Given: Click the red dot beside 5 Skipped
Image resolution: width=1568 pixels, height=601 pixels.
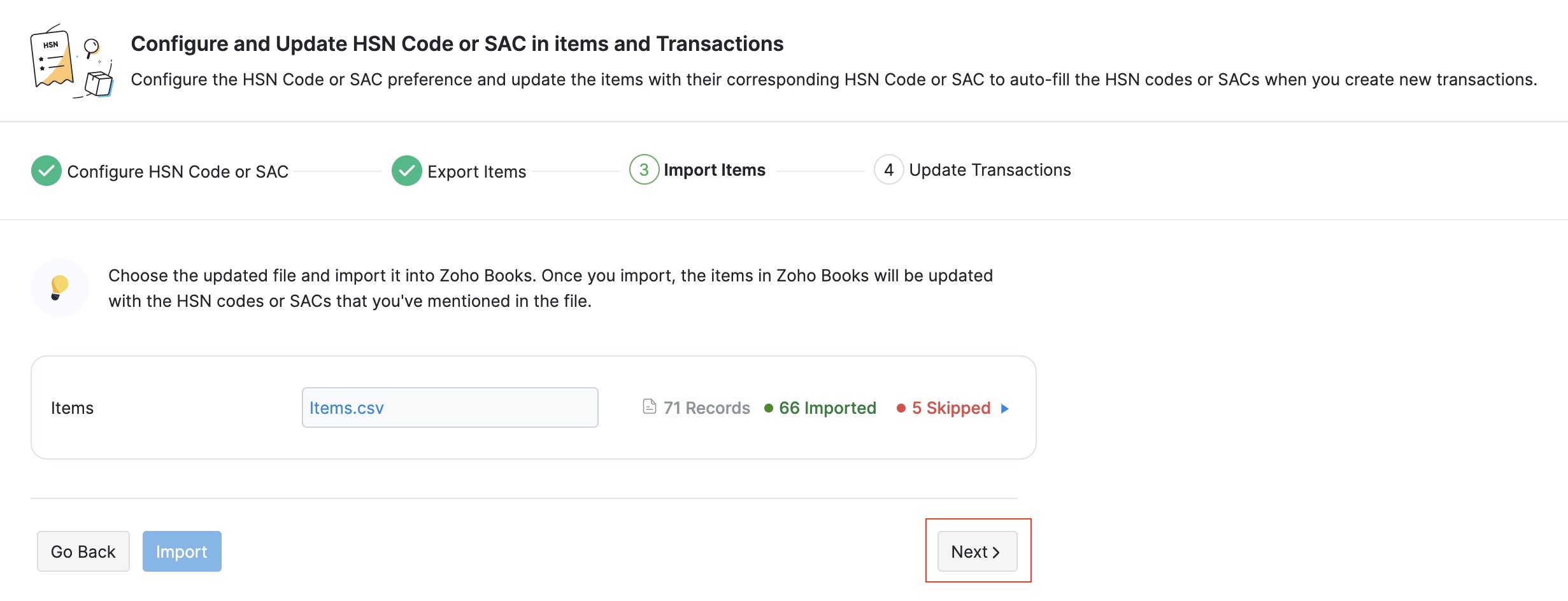Looking at the screenshot, I should pos(901,408).
